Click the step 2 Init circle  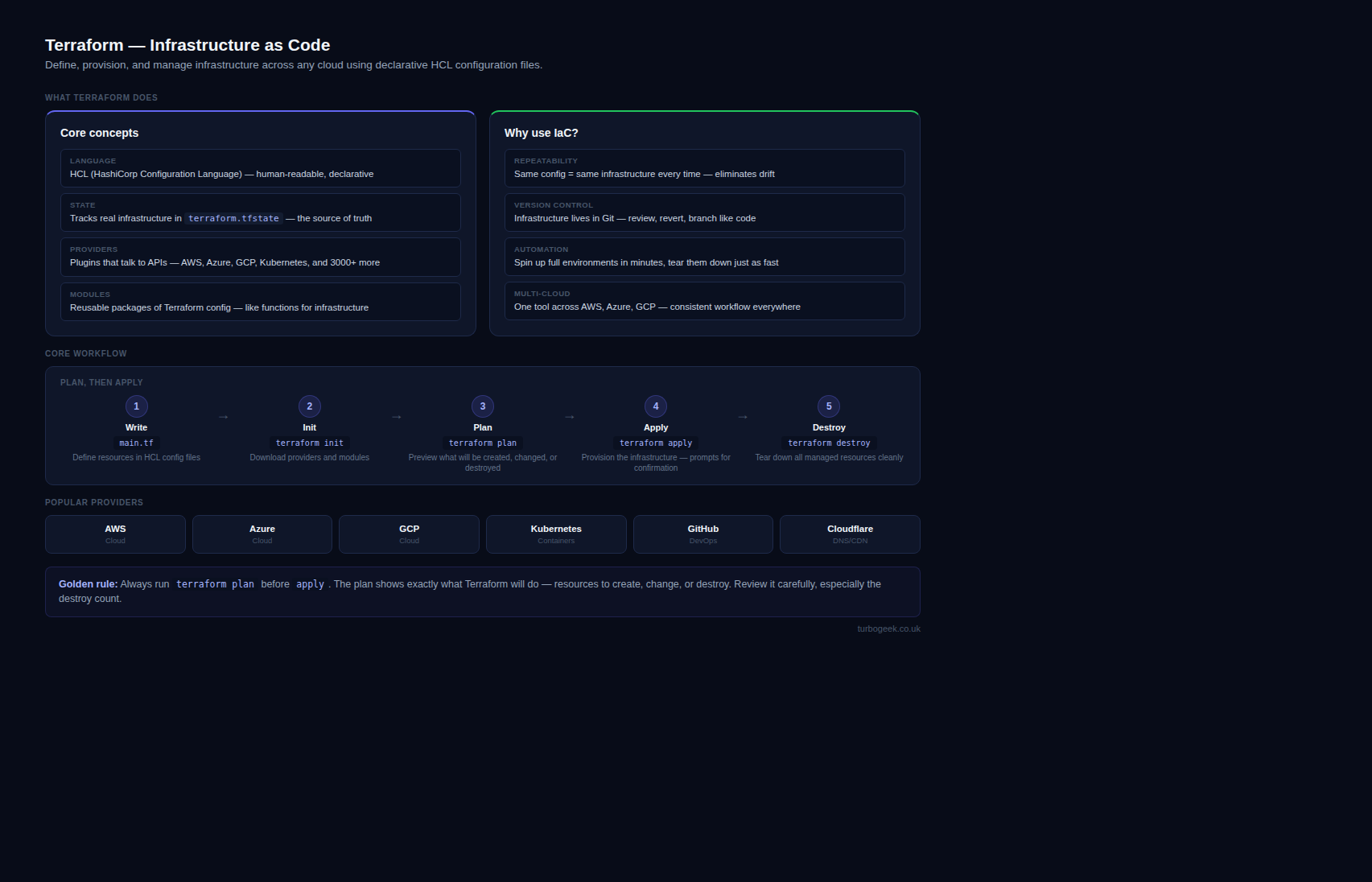click(x=309, y=406)
